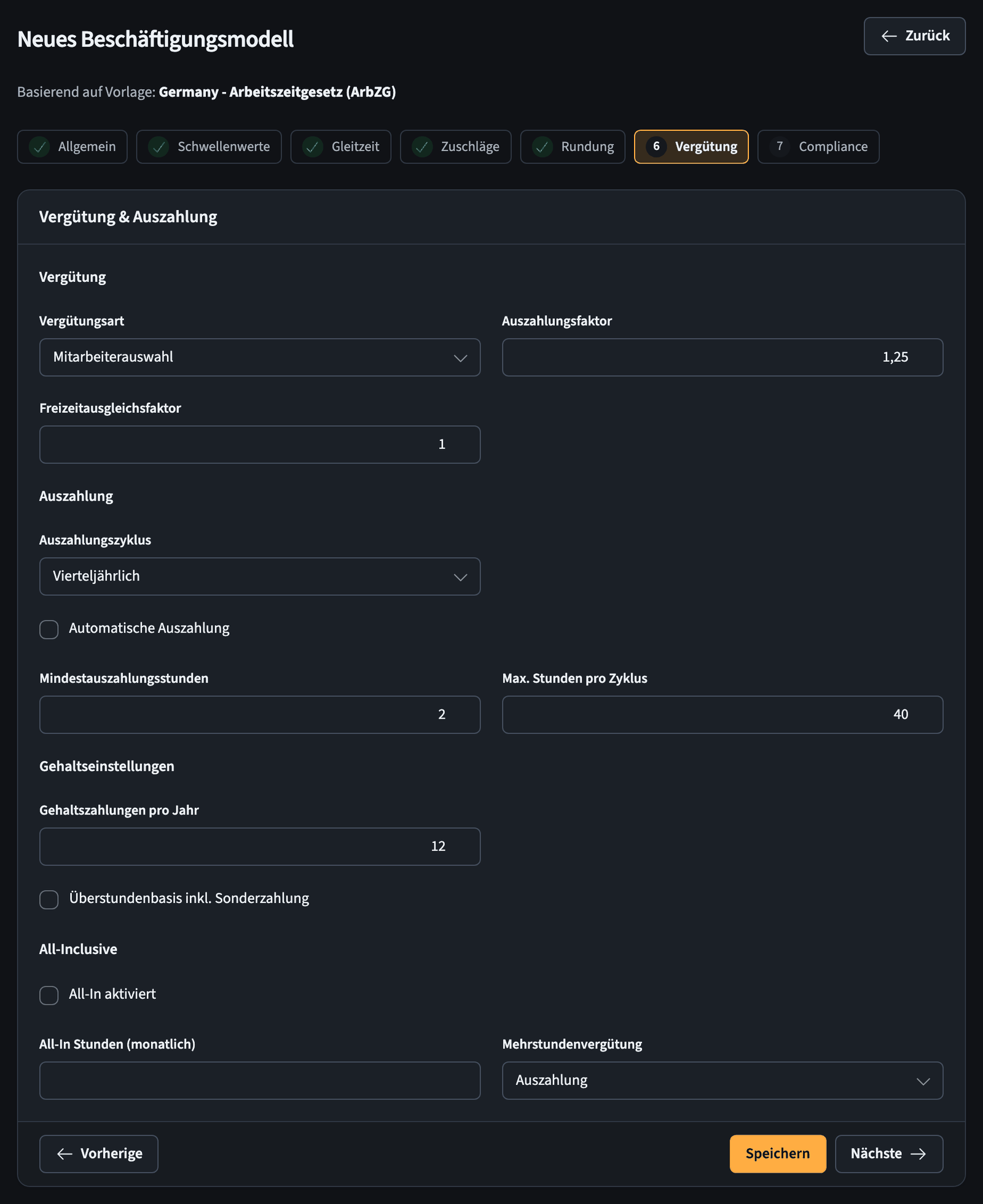Click the Vergütung & Auszahlung card heading
This screenshot has width=983, height=1204.
click(128, 217)
